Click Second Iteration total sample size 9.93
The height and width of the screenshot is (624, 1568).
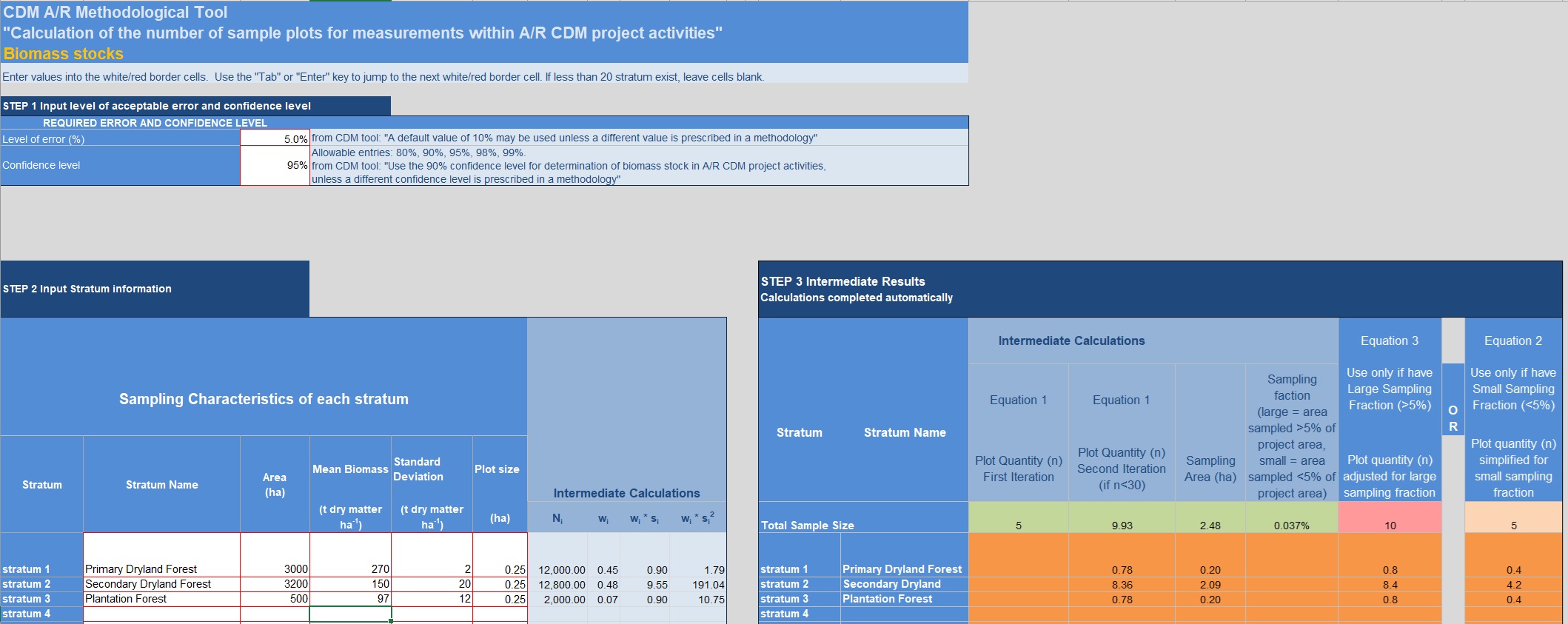(1121, 525)
